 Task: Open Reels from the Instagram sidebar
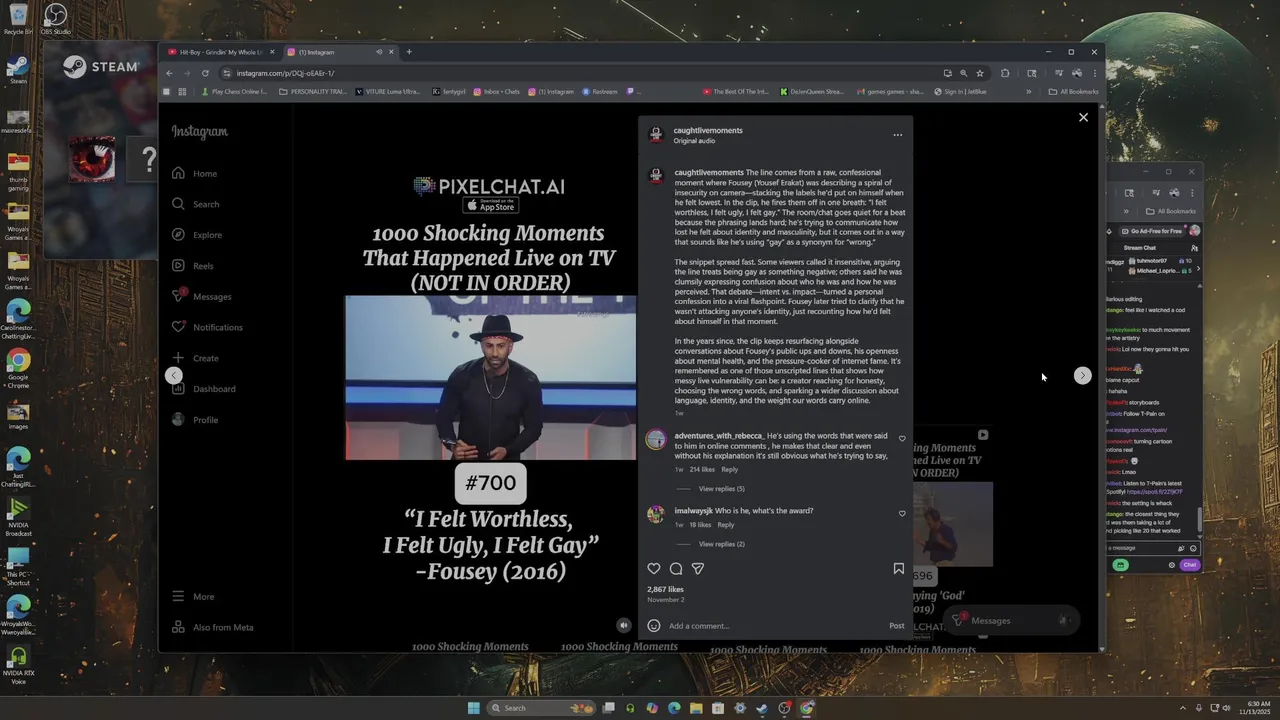pos(193,266)
